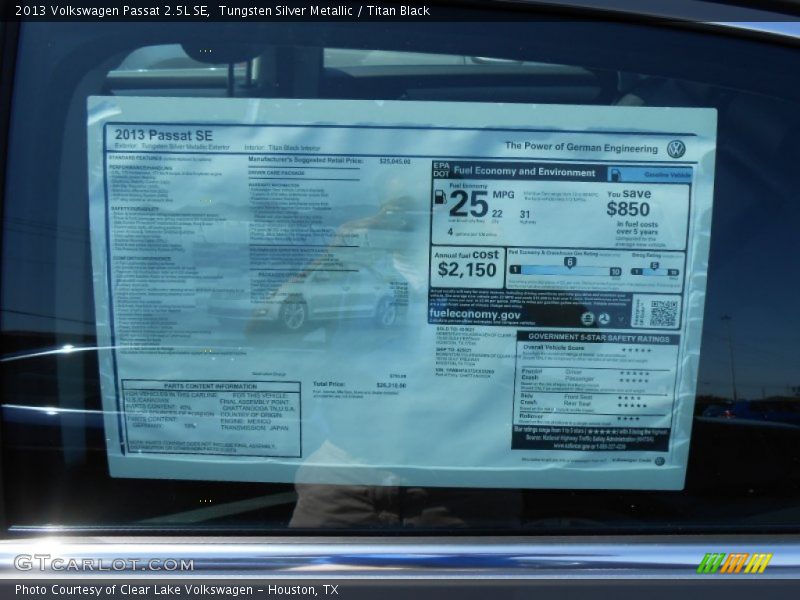Click 'The Power of German Engineering' slogan

581,147
